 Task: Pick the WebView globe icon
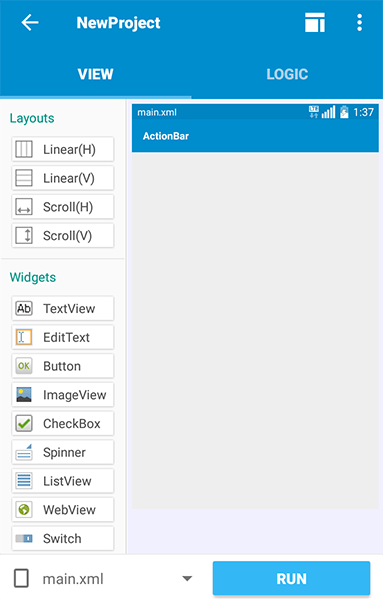tap(24, 509)
